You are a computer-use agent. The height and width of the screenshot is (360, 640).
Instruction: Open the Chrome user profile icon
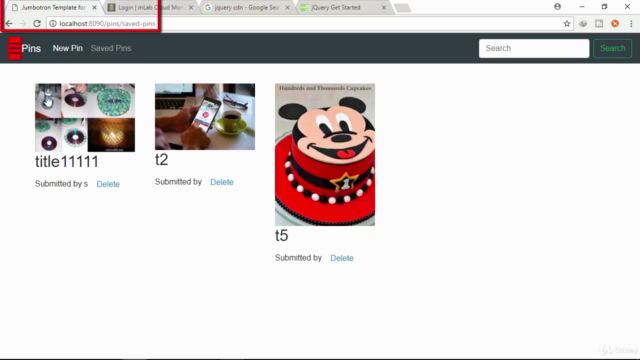tap(557, 7)
